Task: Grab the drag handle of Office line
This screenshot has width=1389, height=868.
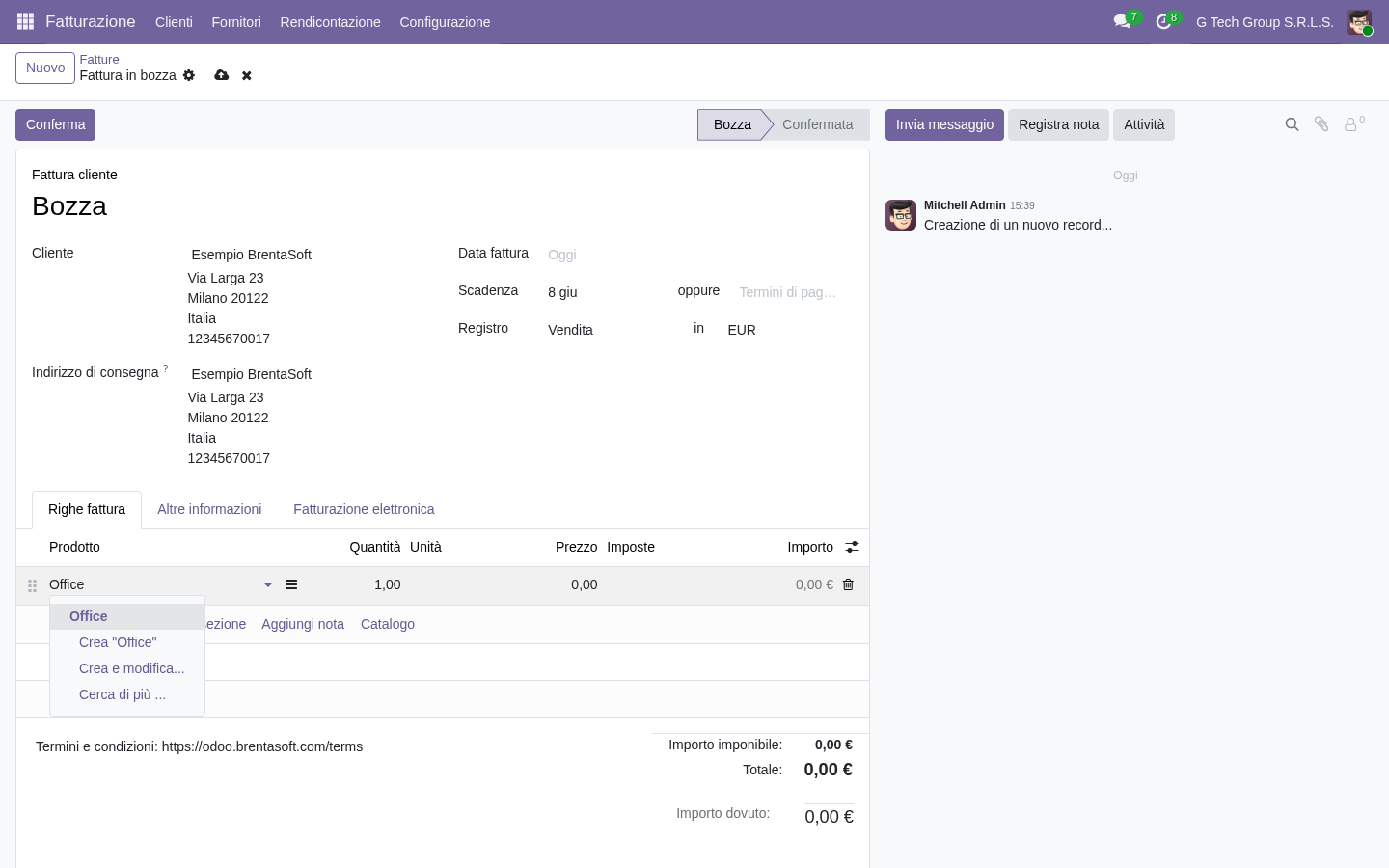Action: click(32, 585)
